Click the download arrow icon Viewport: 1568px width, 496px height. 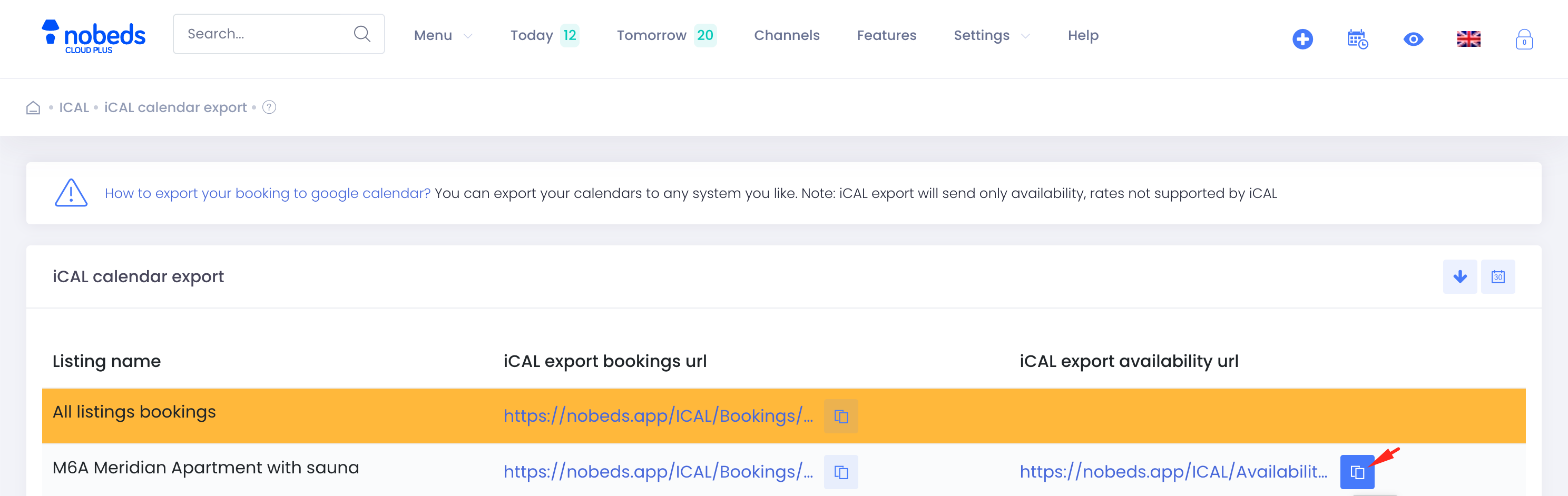pyautogui.click(x=1459, y=276)
